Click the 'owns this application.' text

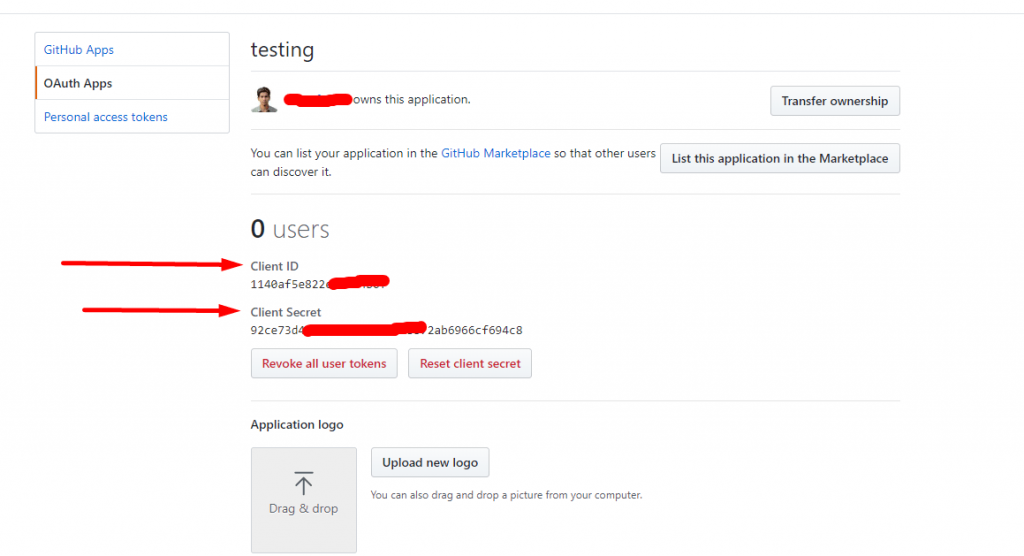411,99
